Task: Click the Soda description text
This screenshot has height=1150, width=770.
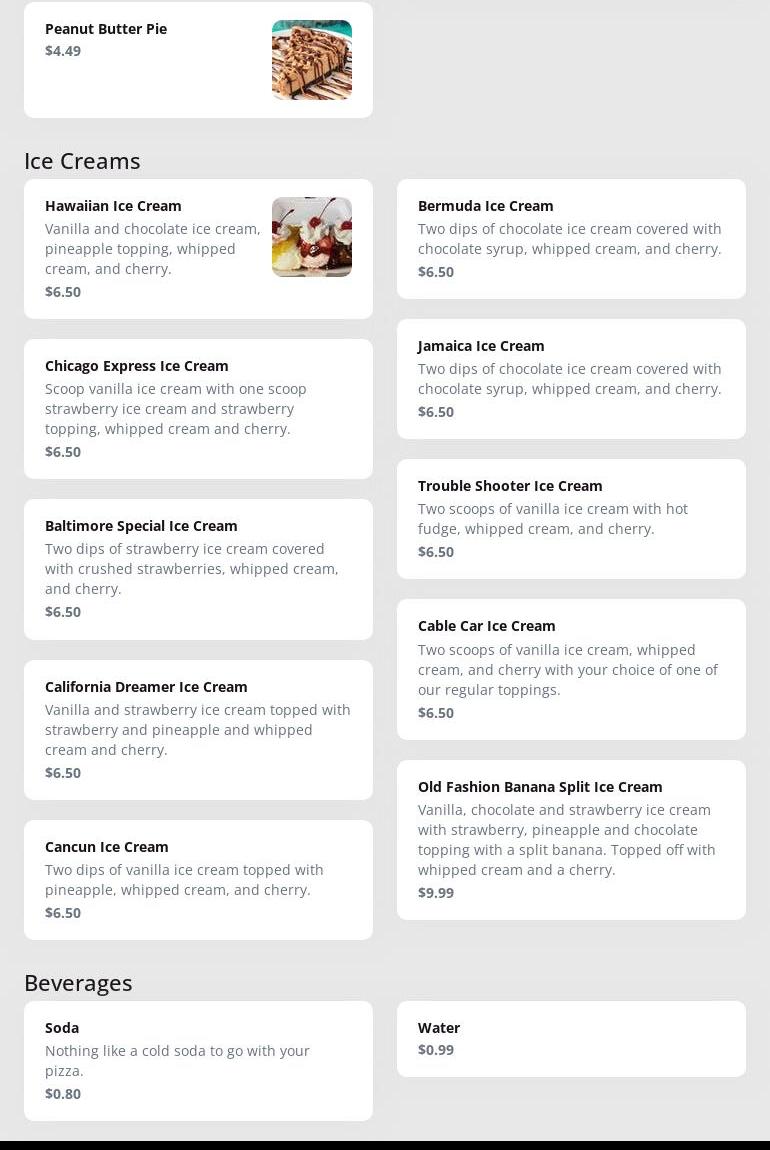Action: [177, 1061]
